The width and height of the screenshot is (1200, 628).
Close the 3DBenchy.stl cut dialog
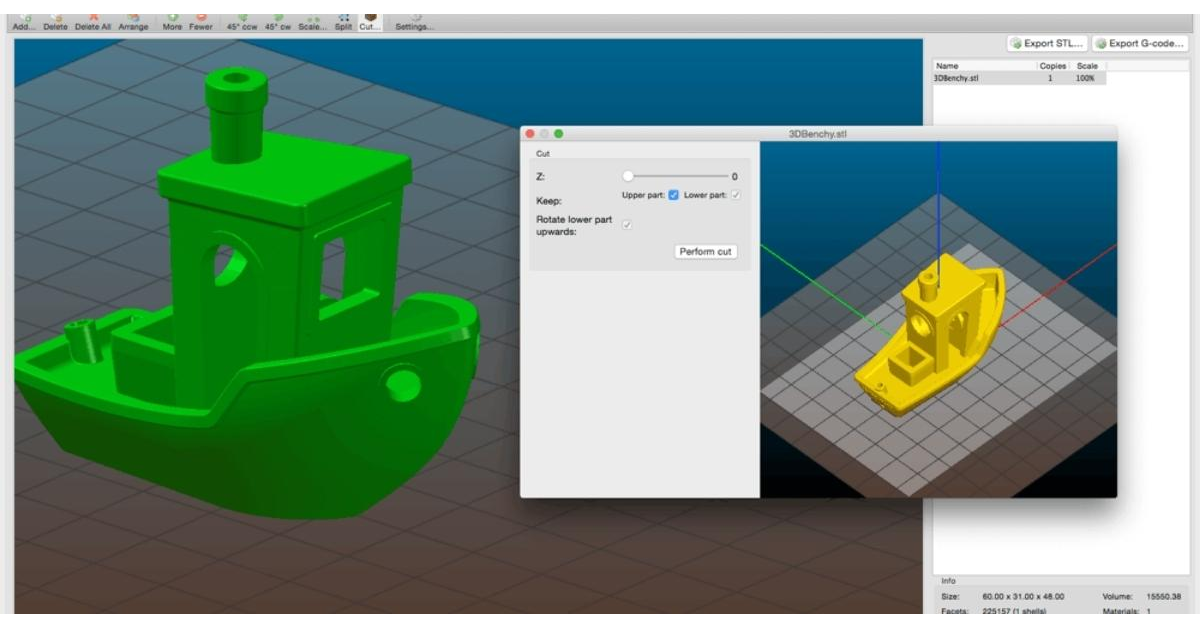pyautogui.click(x=530, y=133)
